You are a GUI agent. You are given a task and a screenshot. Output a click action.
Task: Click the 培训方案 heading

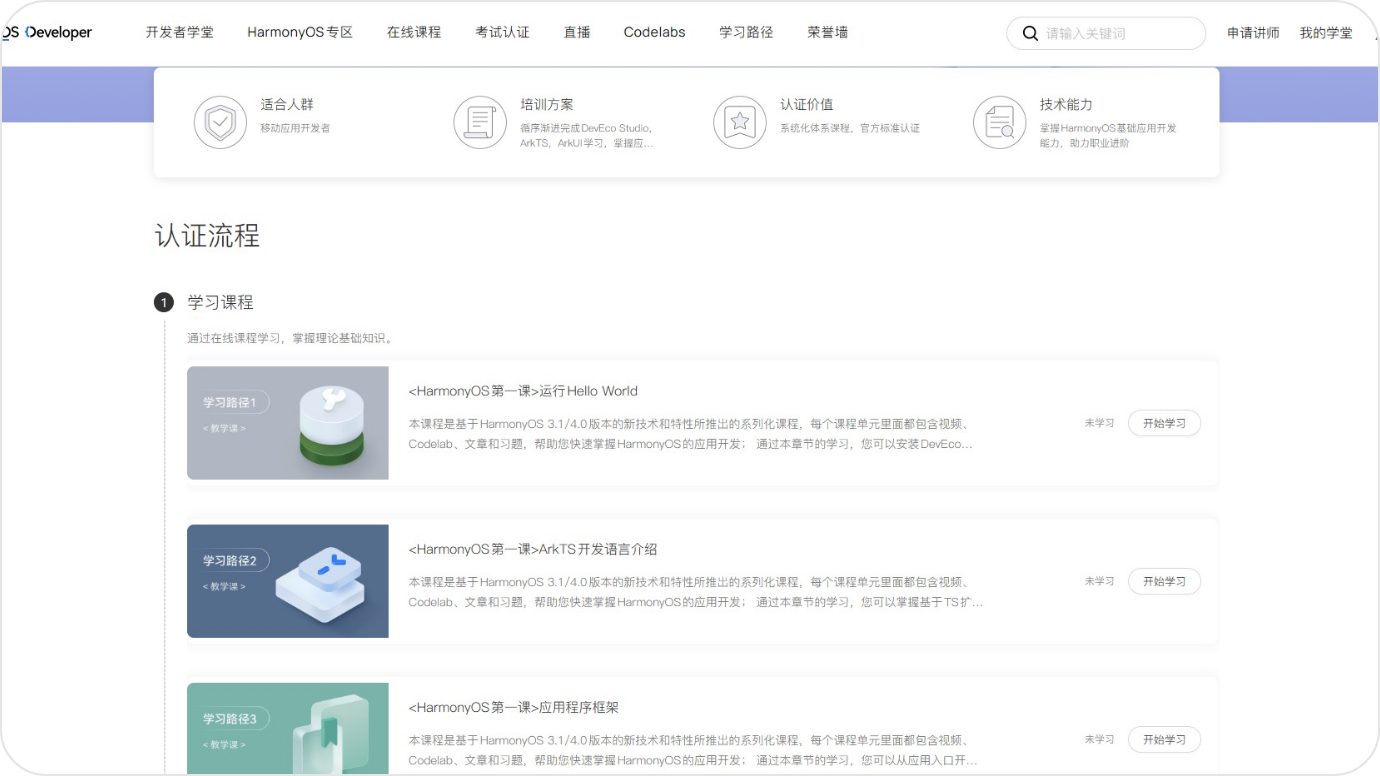pyautogui.click(x=547, y=104)
